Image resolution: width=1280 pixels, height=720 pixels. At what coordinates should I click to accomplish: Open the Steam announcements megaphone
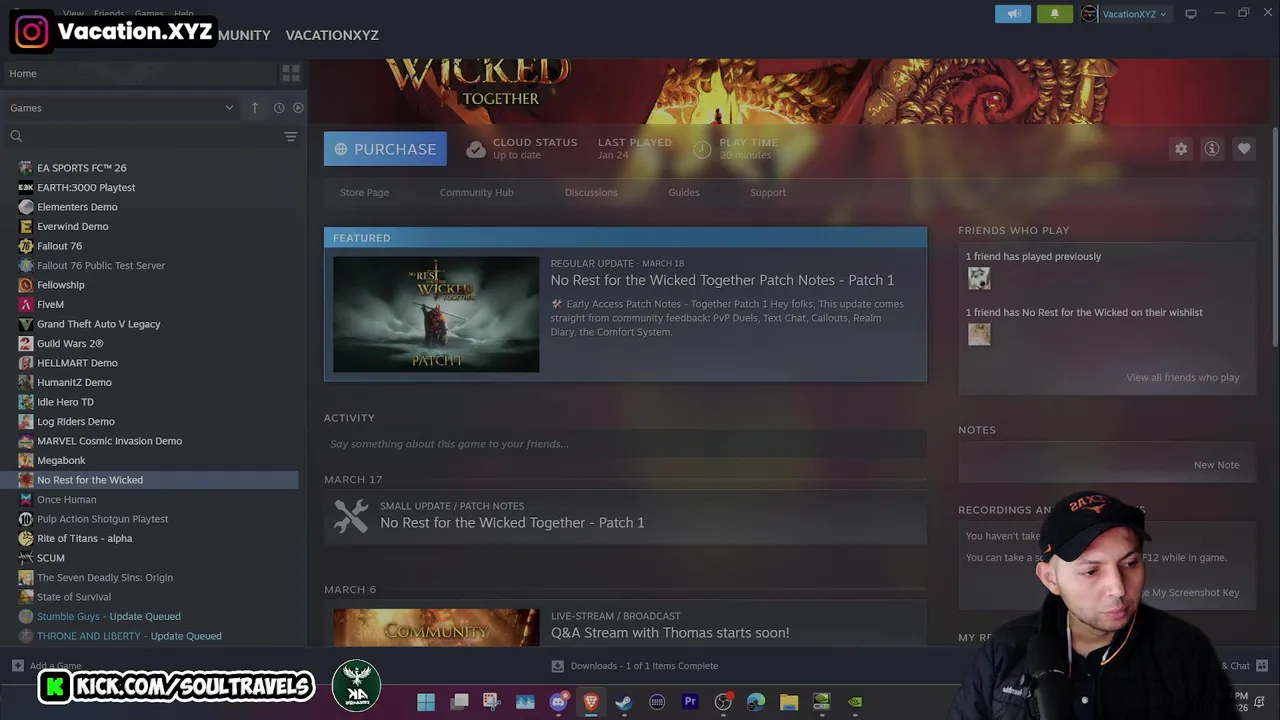[x=1013, y=14]
